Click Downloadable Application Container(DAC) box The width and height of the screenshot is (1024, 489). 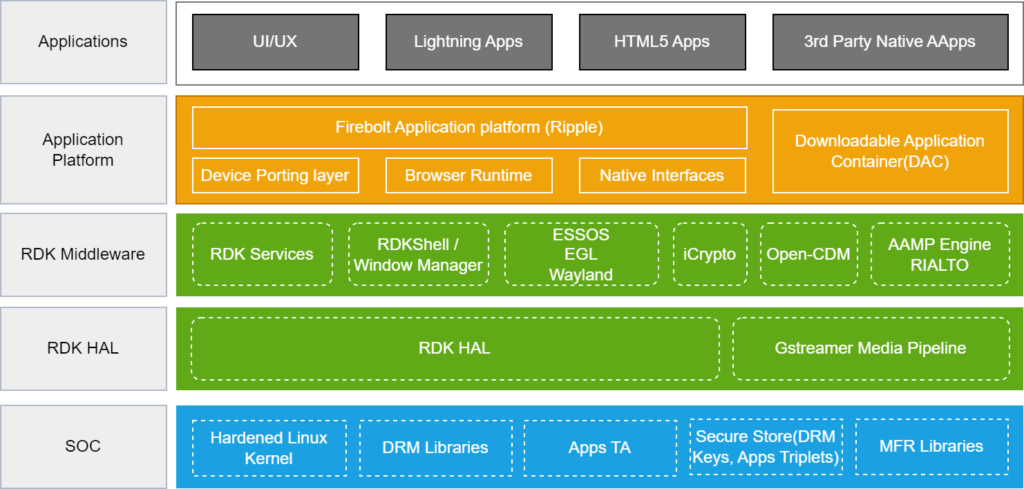coord(889,150)
